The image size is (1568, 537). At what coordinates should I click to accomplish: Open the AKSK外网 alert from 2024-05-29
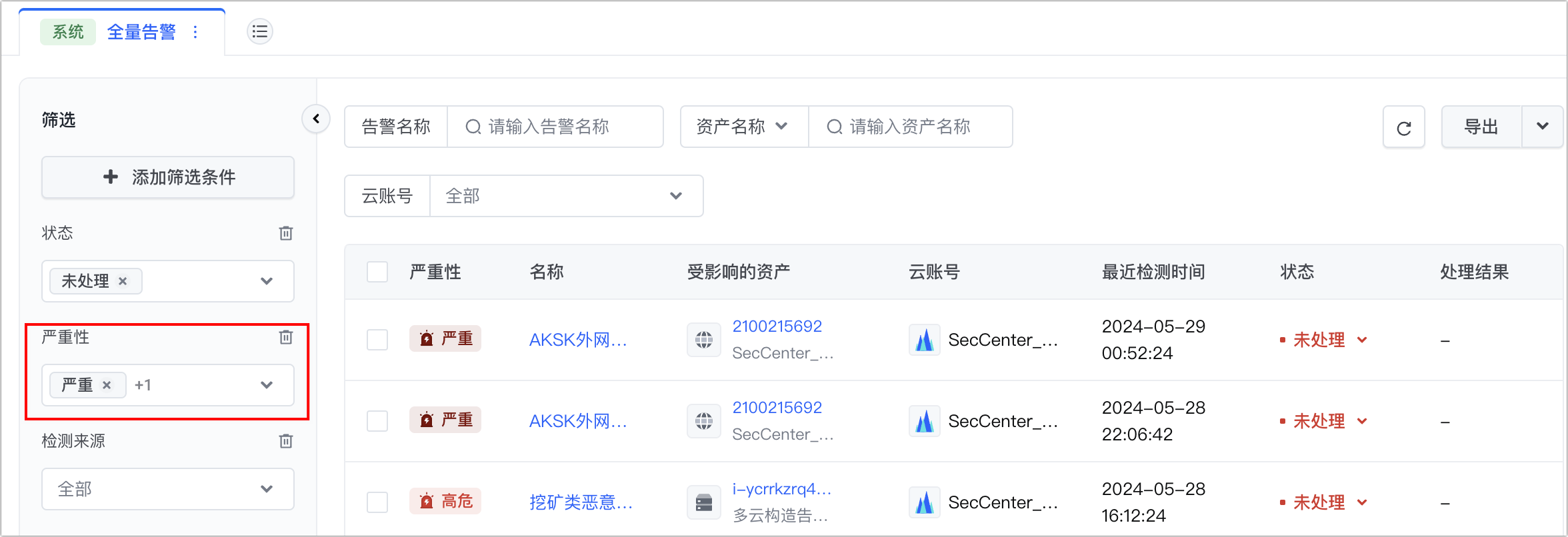[x=578, y=340]
